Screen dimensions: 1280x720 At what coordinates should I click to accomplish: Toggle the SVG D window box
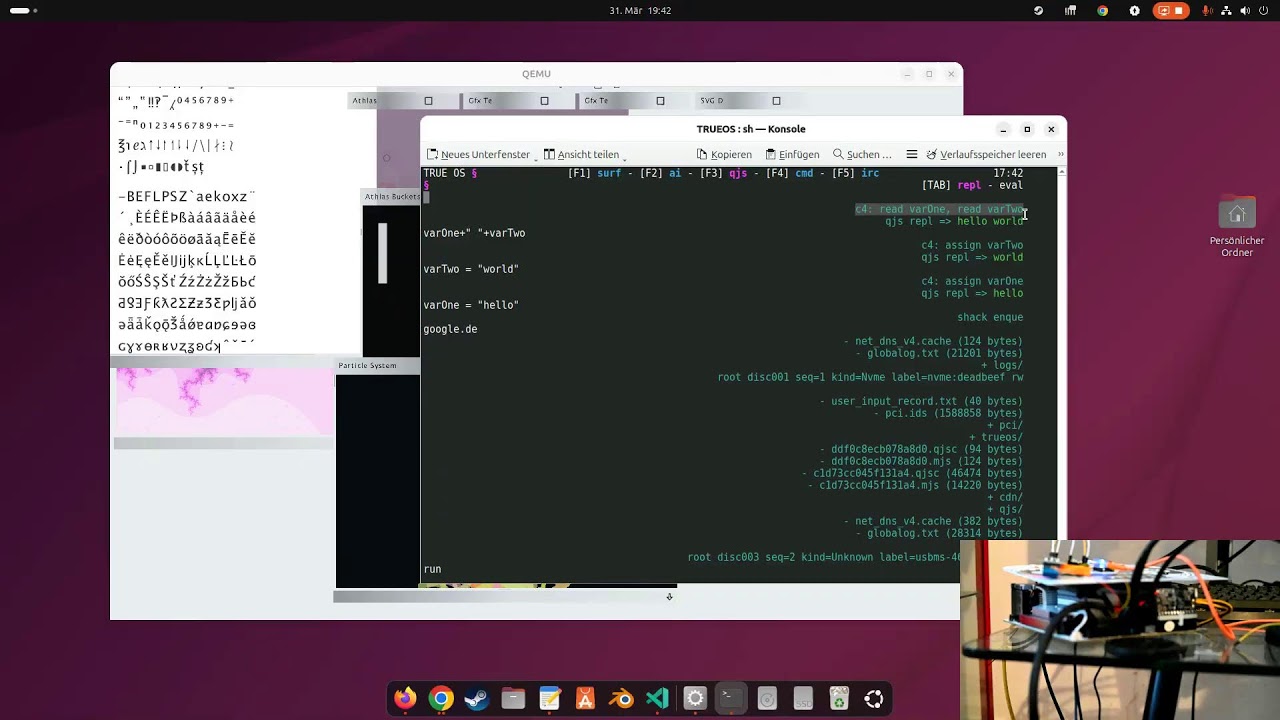[x=776, y=101]
